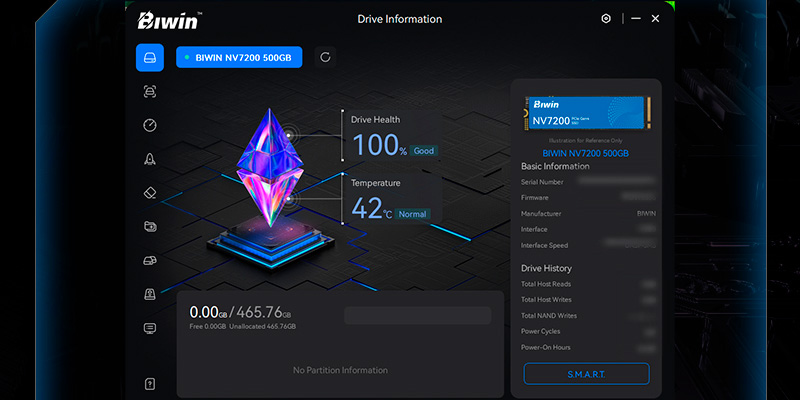Click the refresh drive list icon
The height and width of the screenshot is (400, 800).
[325, 57]
